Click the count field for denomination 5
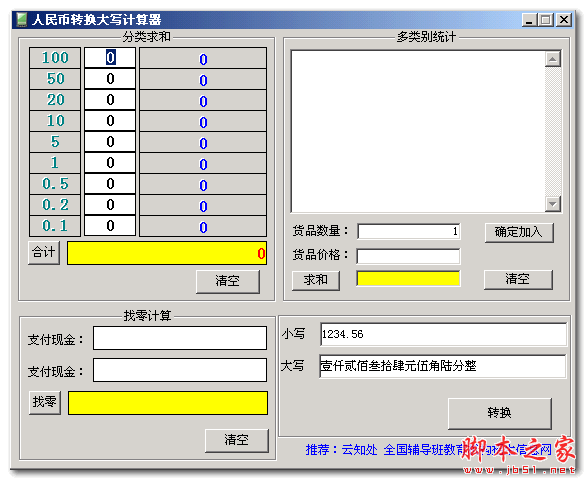The image size is (587, 481). 110,141
